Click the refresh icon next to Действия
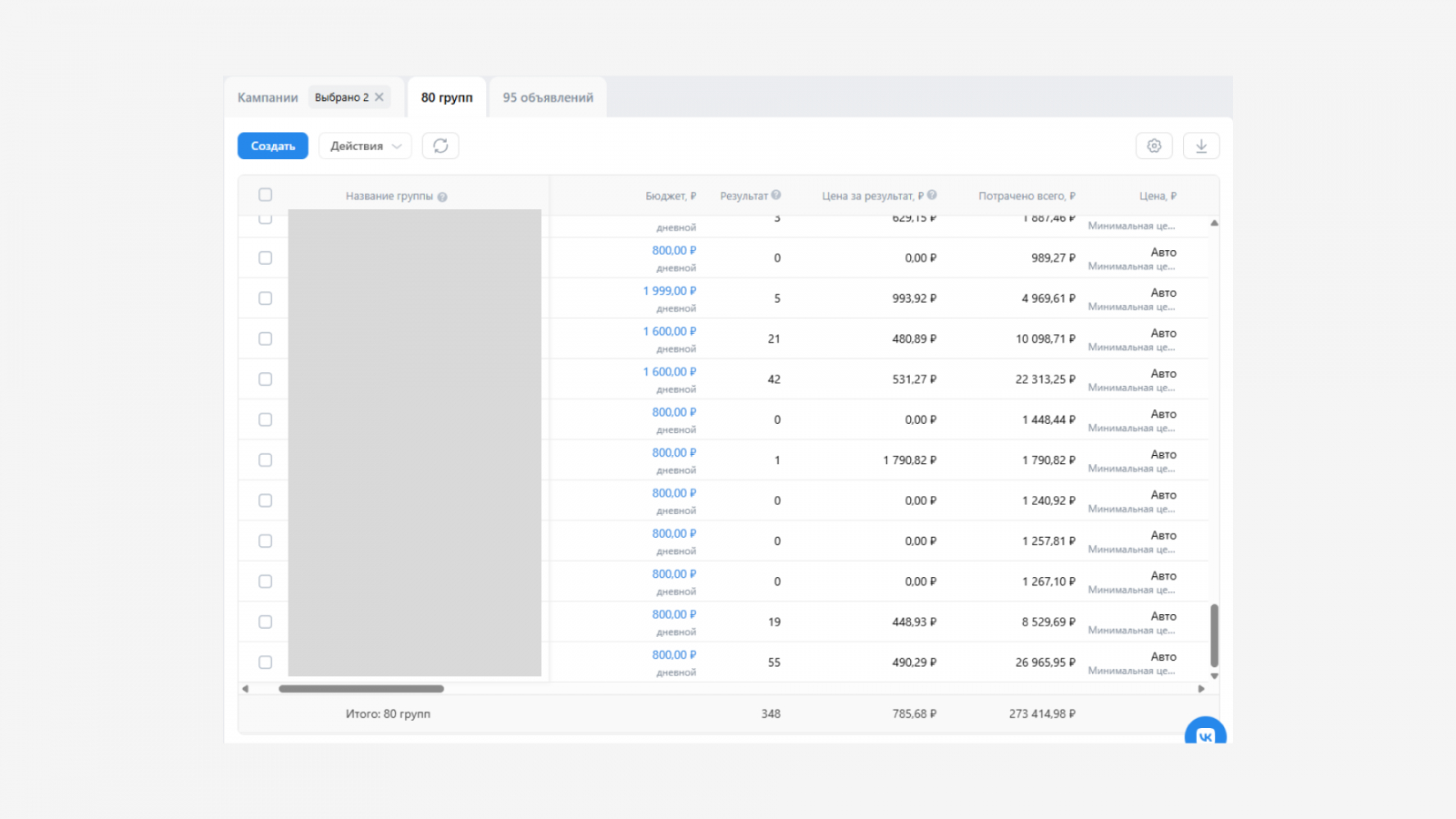This screenshot has height=819, width=1456. (440, 146)
